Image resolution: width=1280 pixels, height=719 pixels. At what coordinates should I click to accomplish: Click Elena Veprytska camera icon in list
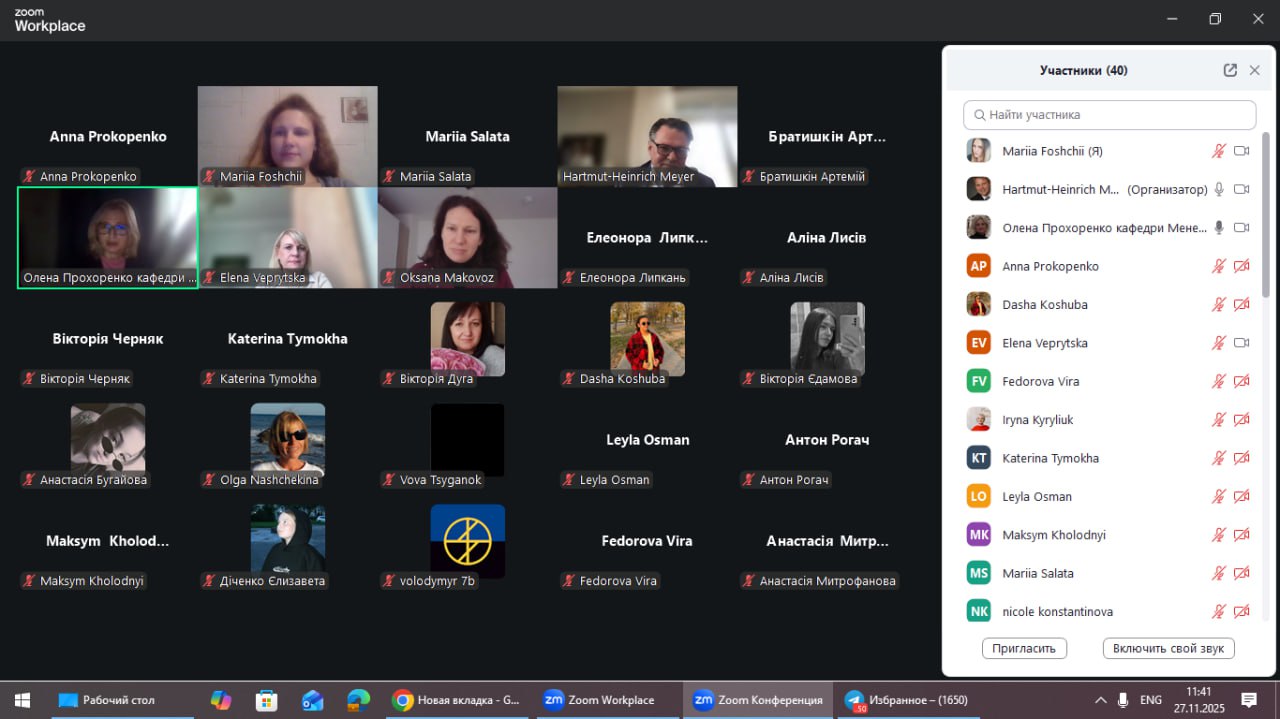point(1242,343)
